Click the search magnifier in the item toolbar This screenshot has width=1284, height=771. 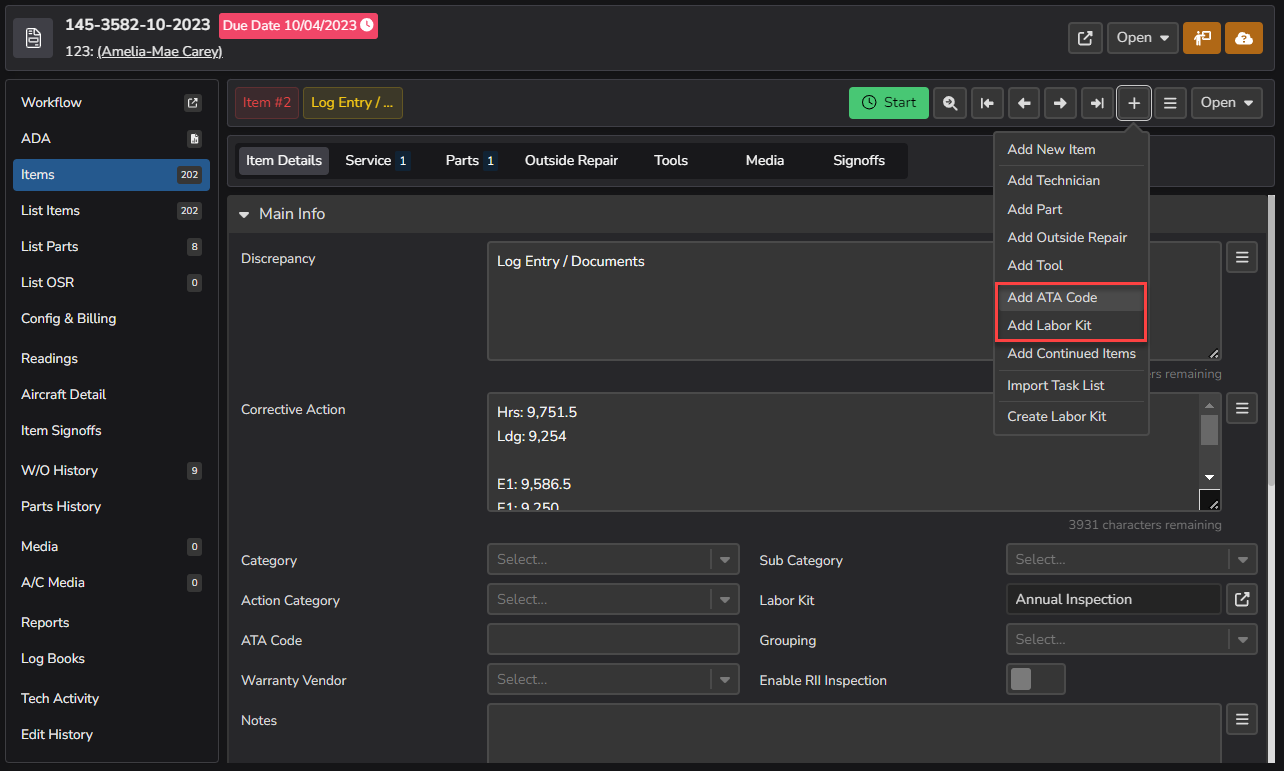click(x=949, y=102)
